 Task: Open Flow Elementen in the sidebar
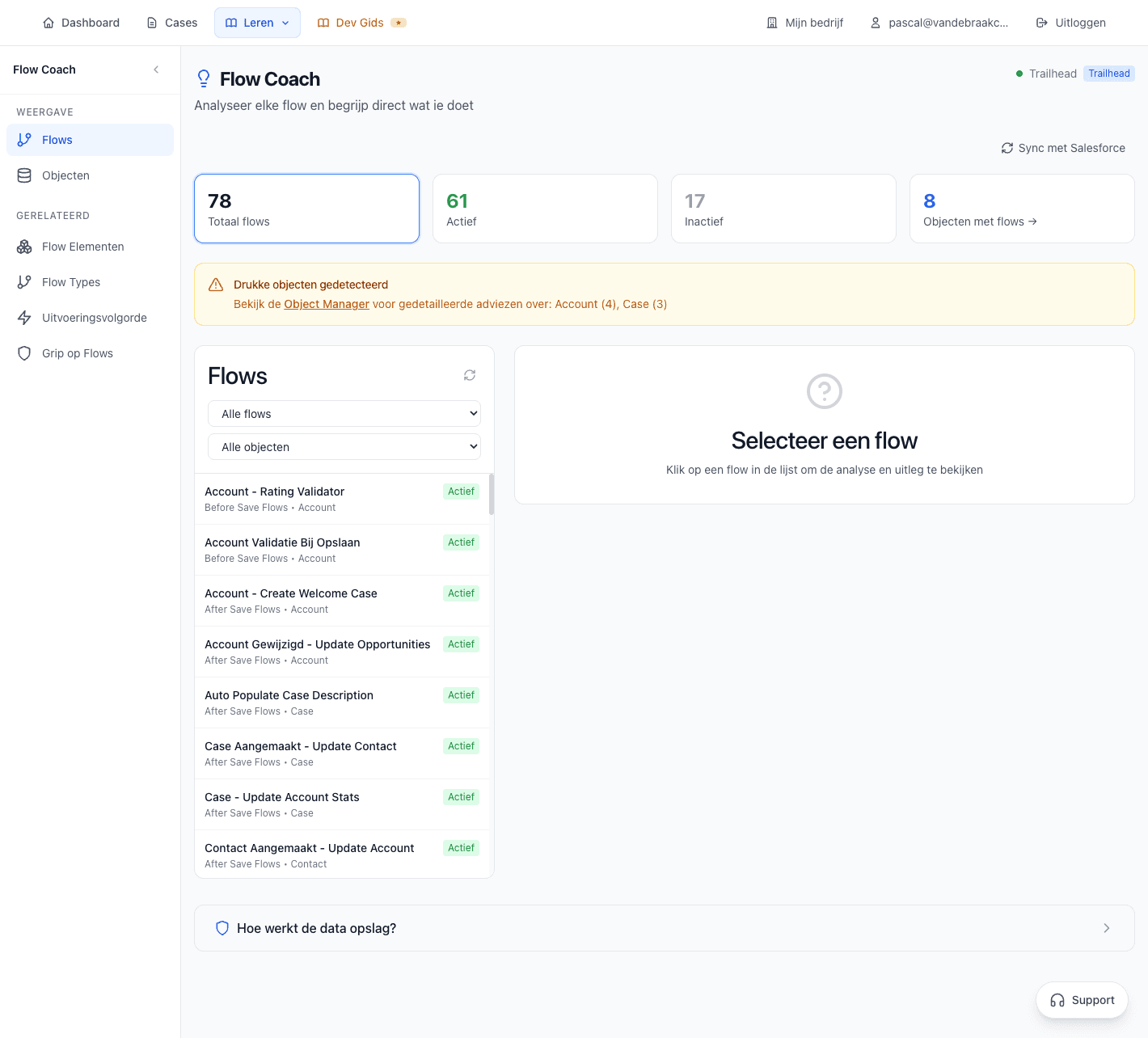(x=90, y=247)
